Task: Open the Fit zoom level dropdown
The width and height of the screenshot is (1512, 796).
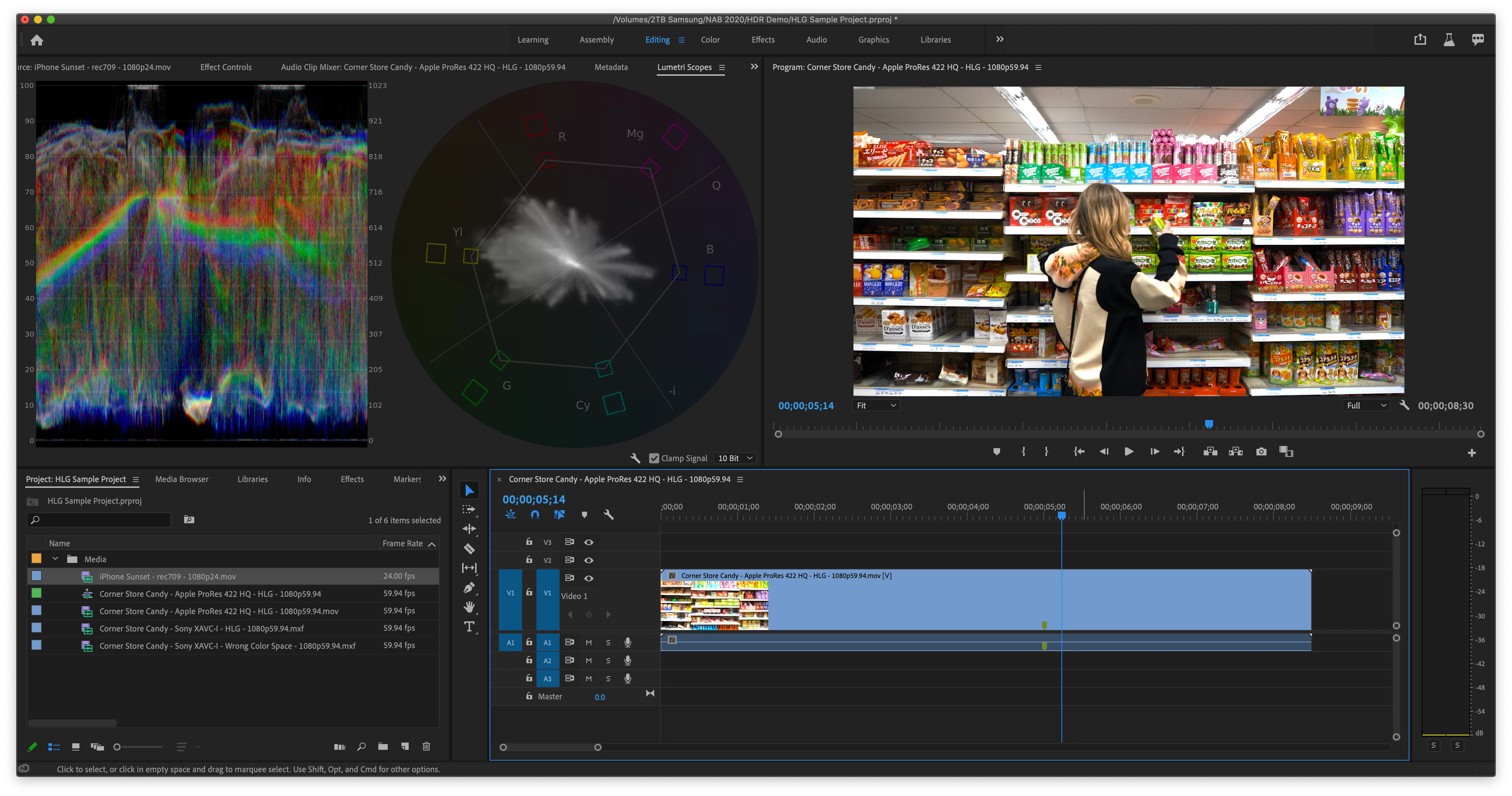Action: coord(875,405)
